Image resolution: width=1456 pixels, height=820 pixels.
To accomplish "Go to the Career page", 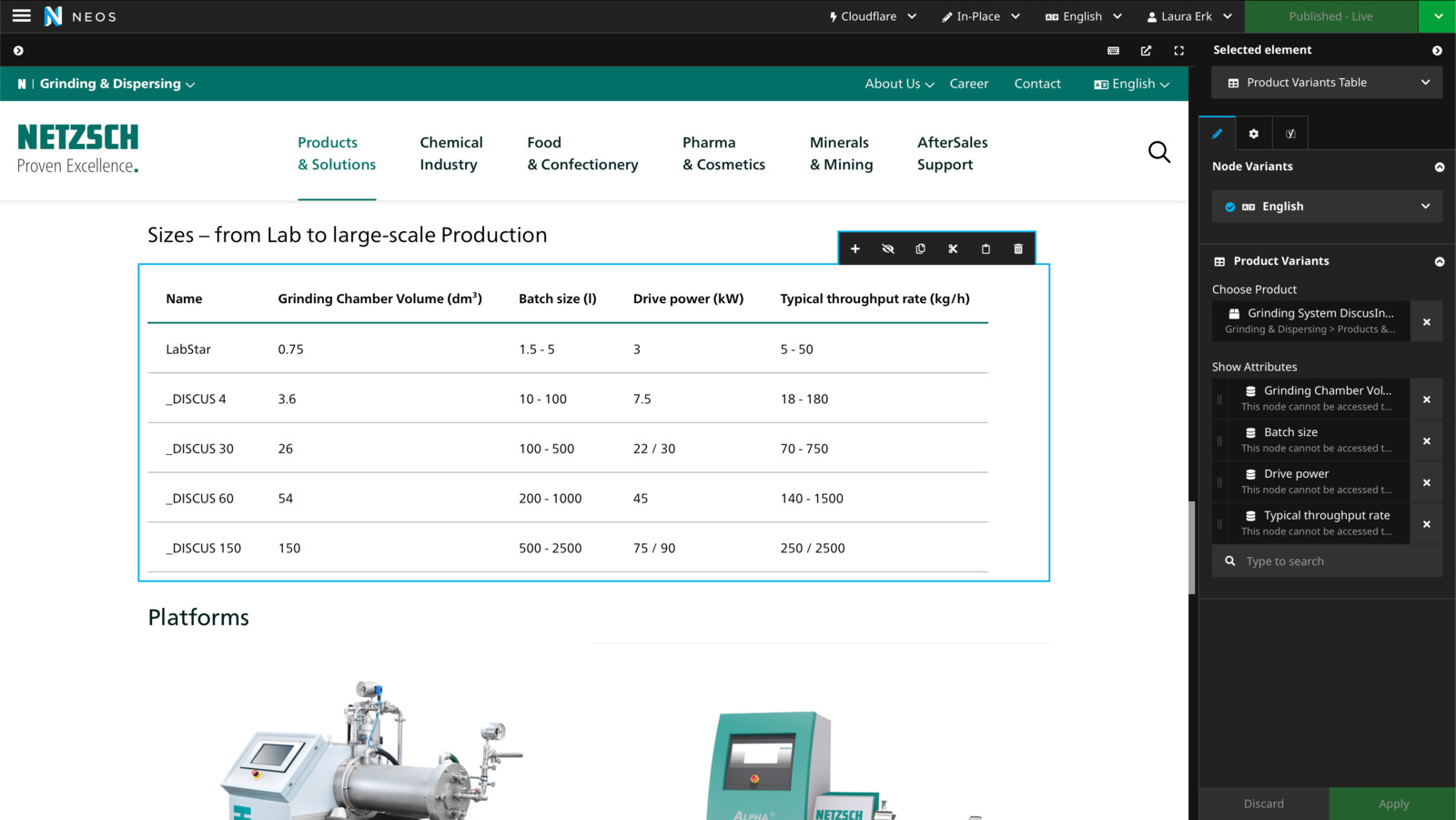I will tap(968, 84).
